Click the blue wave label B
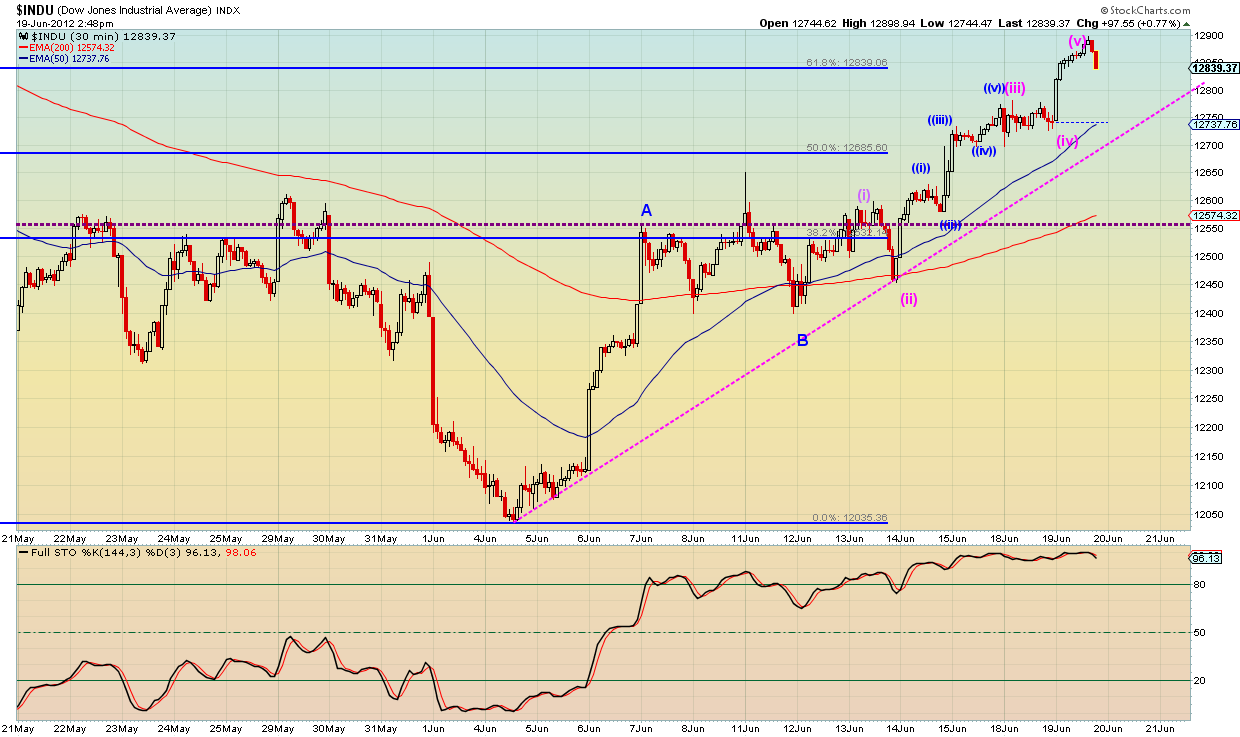 click(802, 340)
